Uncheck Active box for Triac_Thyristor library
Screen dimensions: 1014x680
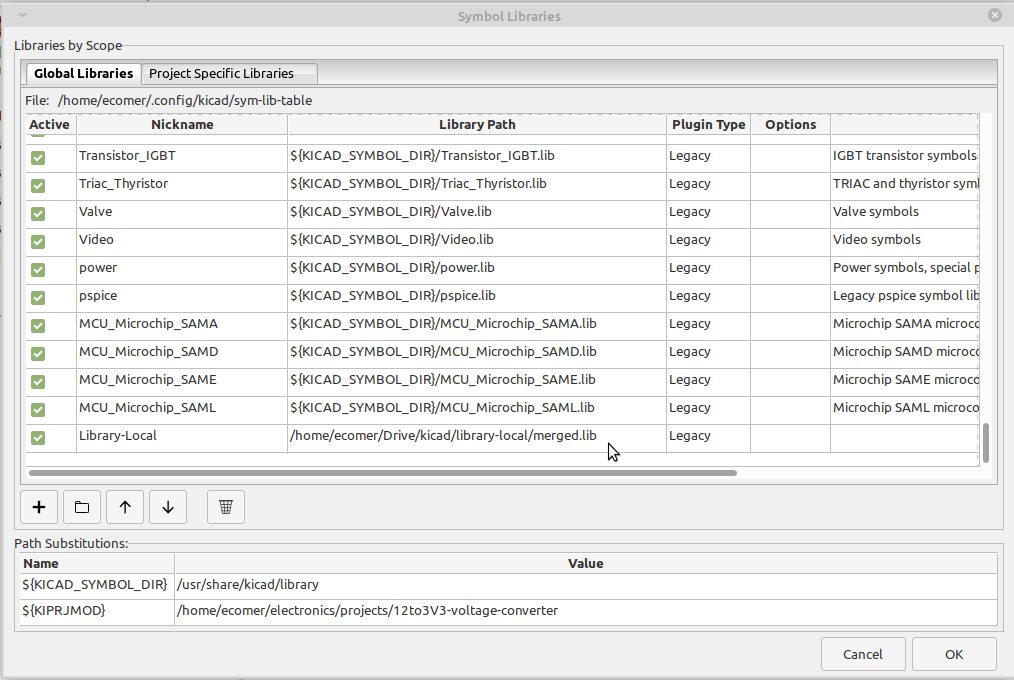[x=38, y=186]
